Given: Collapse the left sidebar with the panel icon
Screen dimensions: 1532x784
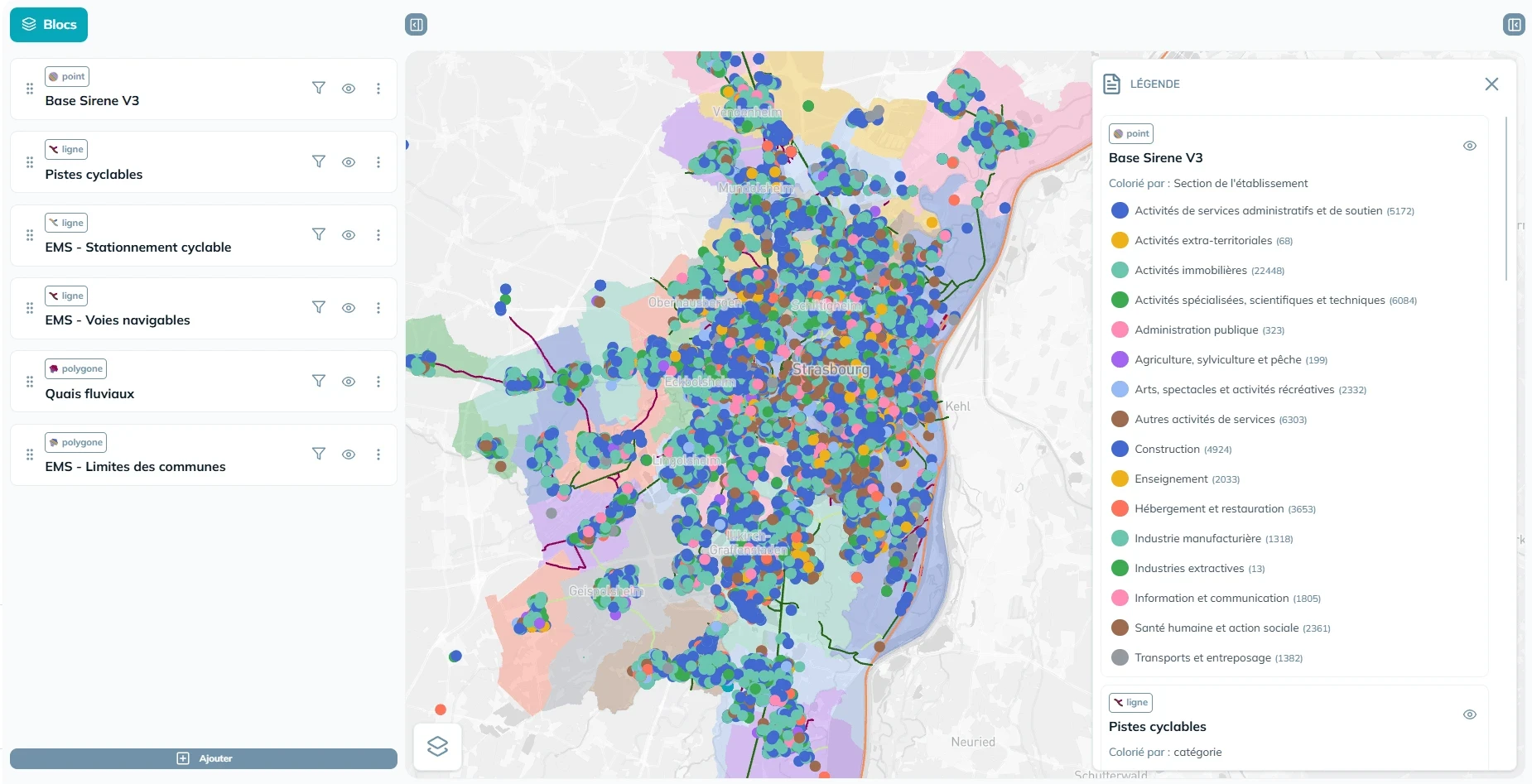Looking at the screenshot, I should 417,24.
